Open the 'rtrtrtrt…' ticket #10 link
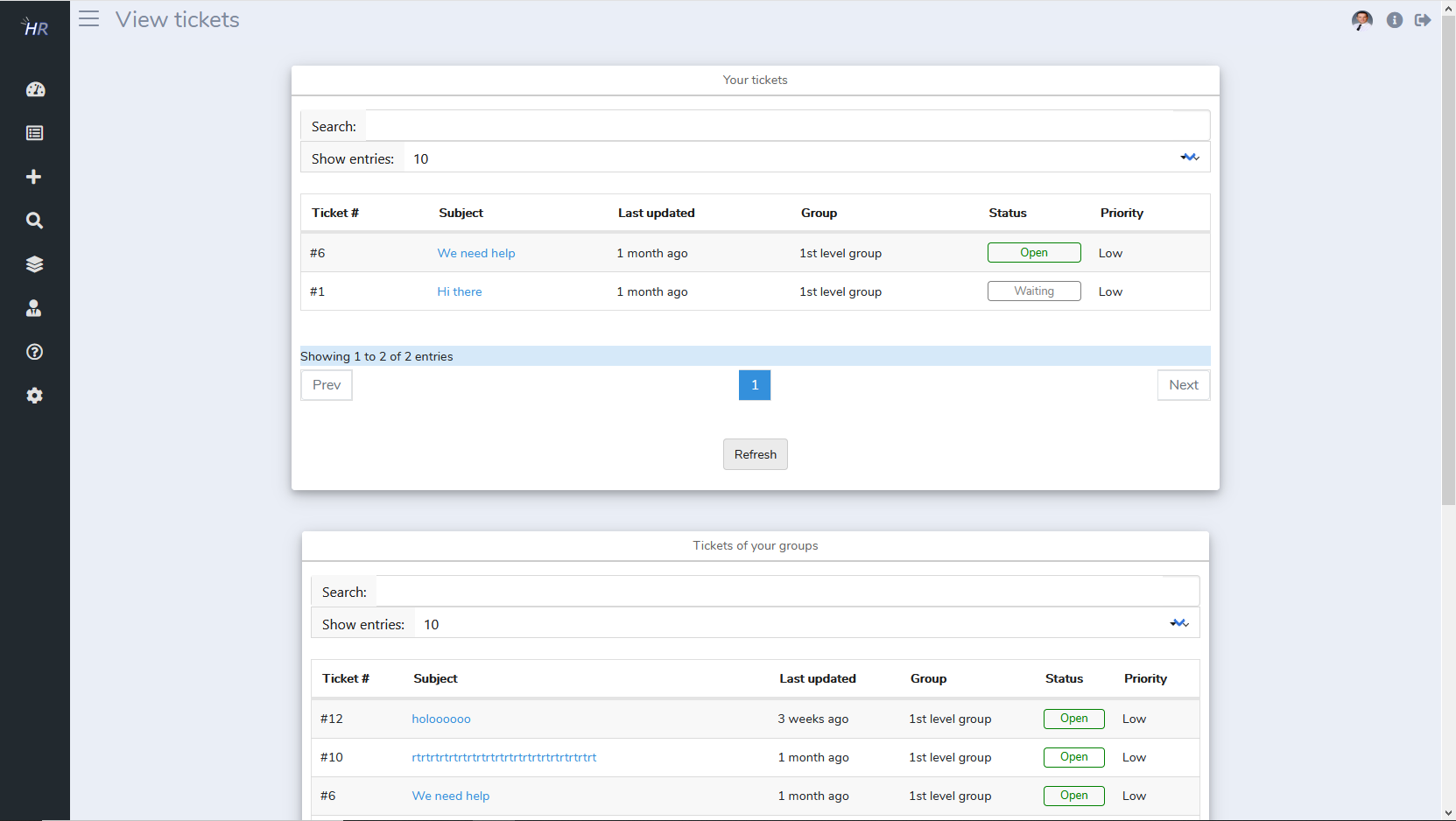The height and width of the screenshot is (821, 1456). 504,757
